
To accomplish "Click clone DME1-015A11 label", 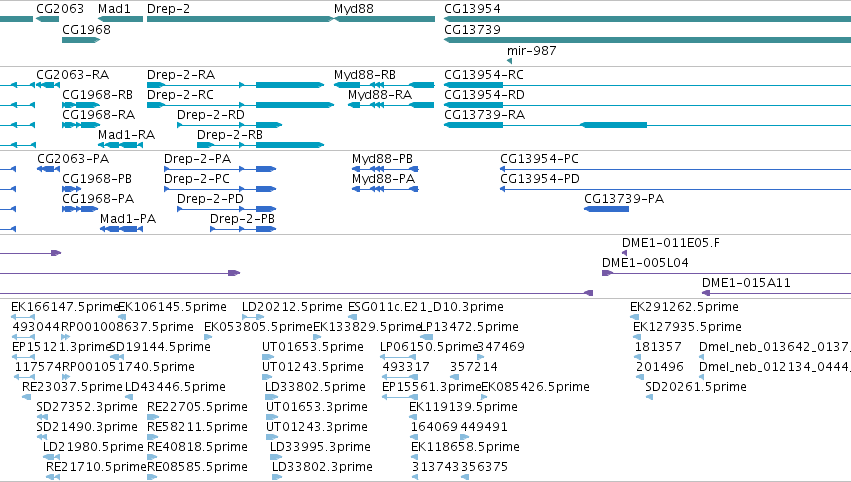I will (x=746, y=283).
